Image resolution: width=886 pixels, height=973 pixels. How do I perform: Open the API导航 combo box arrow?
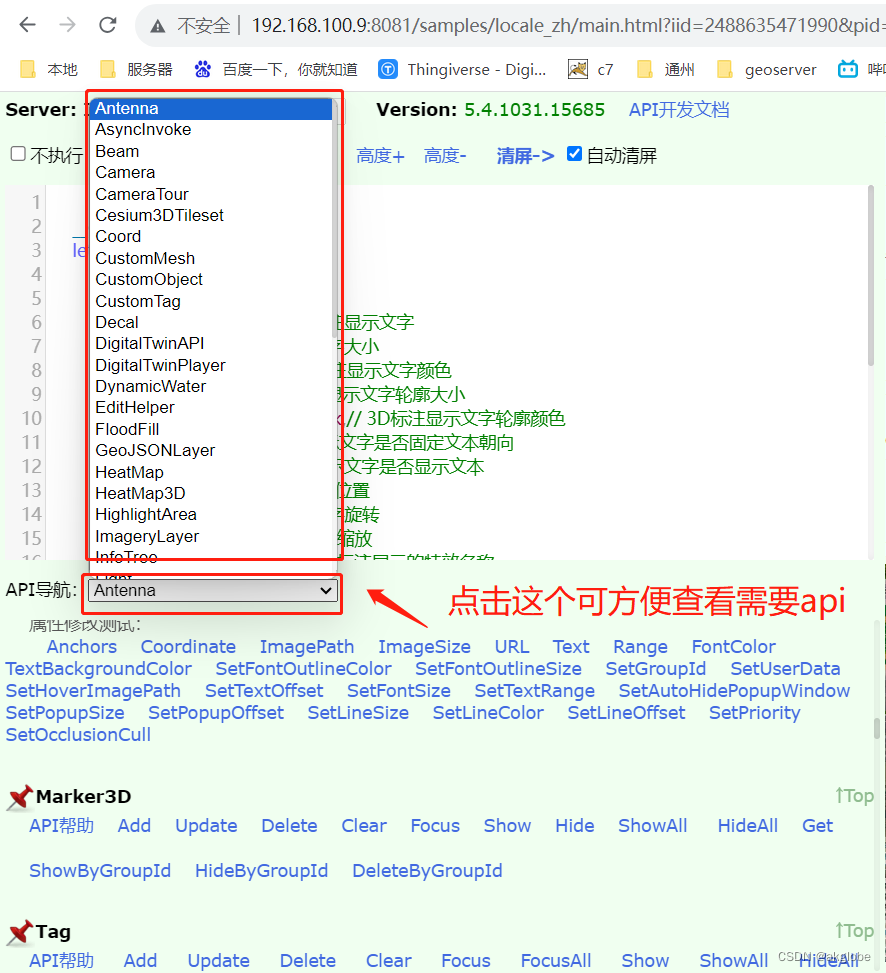pos(326,592)
